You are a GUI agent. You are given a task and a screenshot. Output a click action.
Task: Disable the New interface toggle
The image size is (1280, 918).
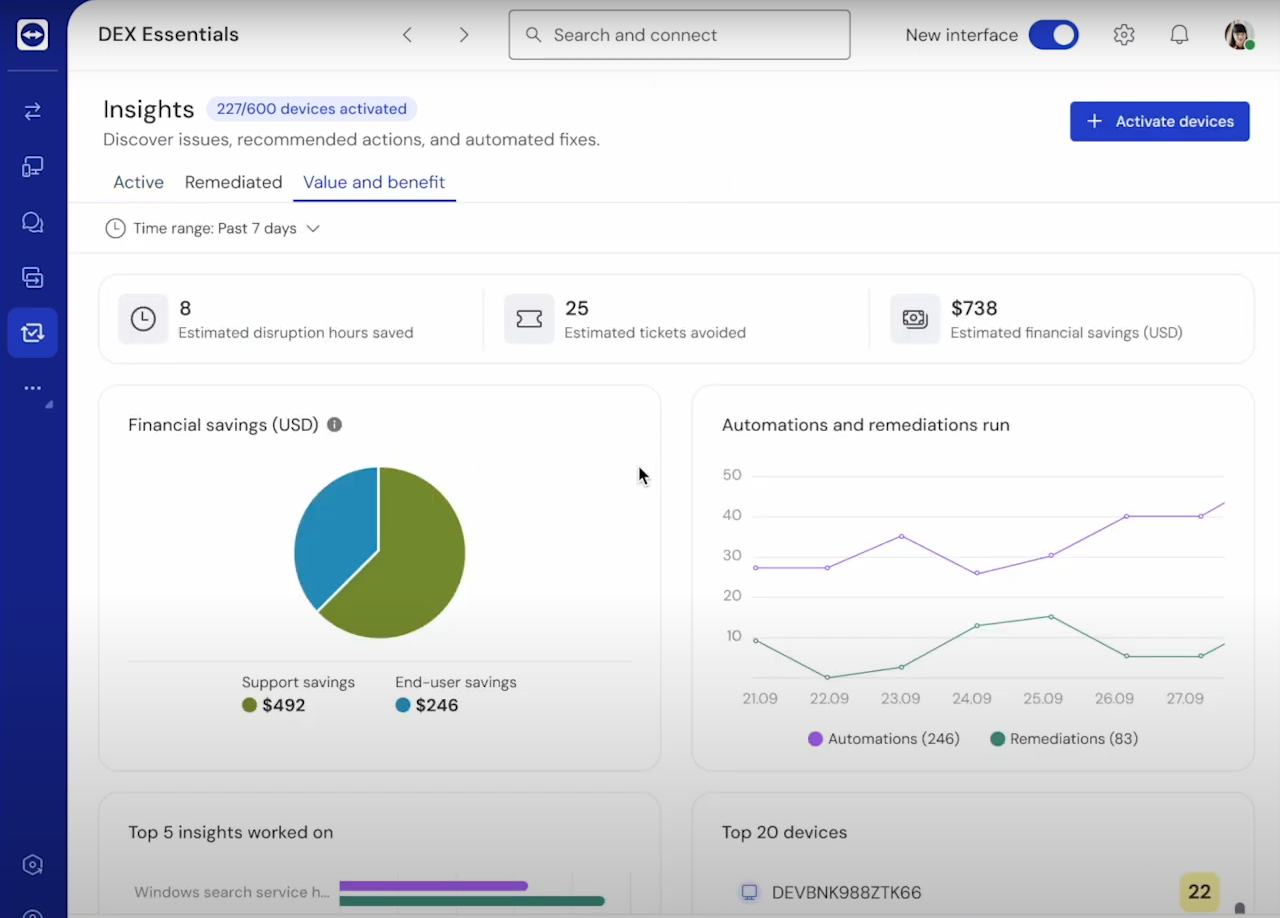click(x=1053, y=35)
